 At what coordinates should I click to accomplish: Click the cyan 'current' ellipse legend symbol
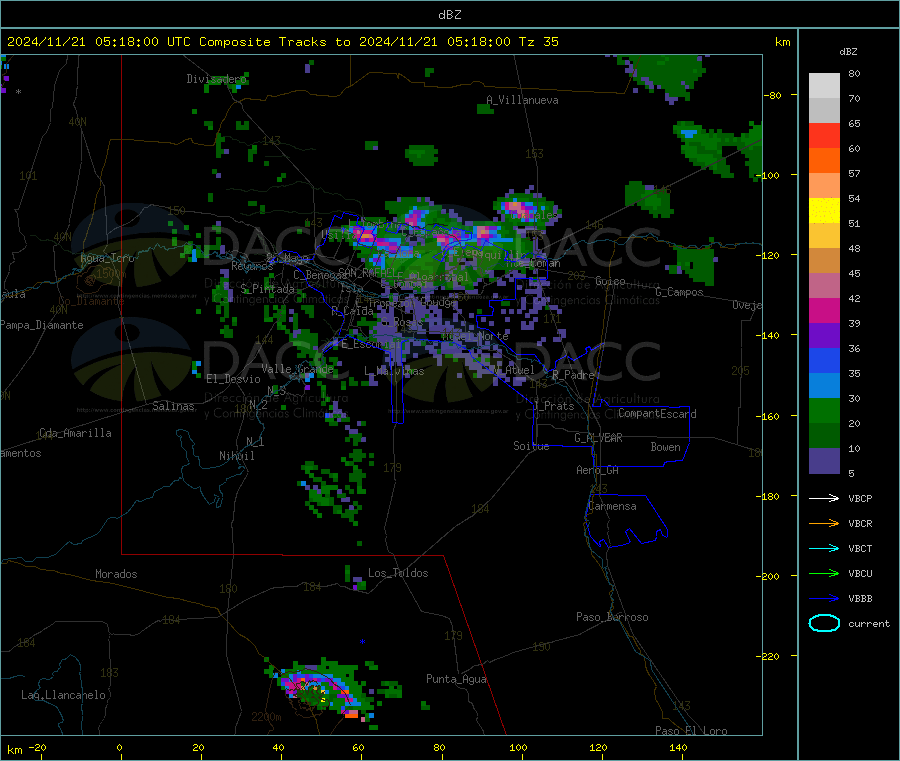pyautogui.click(x=824, y=623)
